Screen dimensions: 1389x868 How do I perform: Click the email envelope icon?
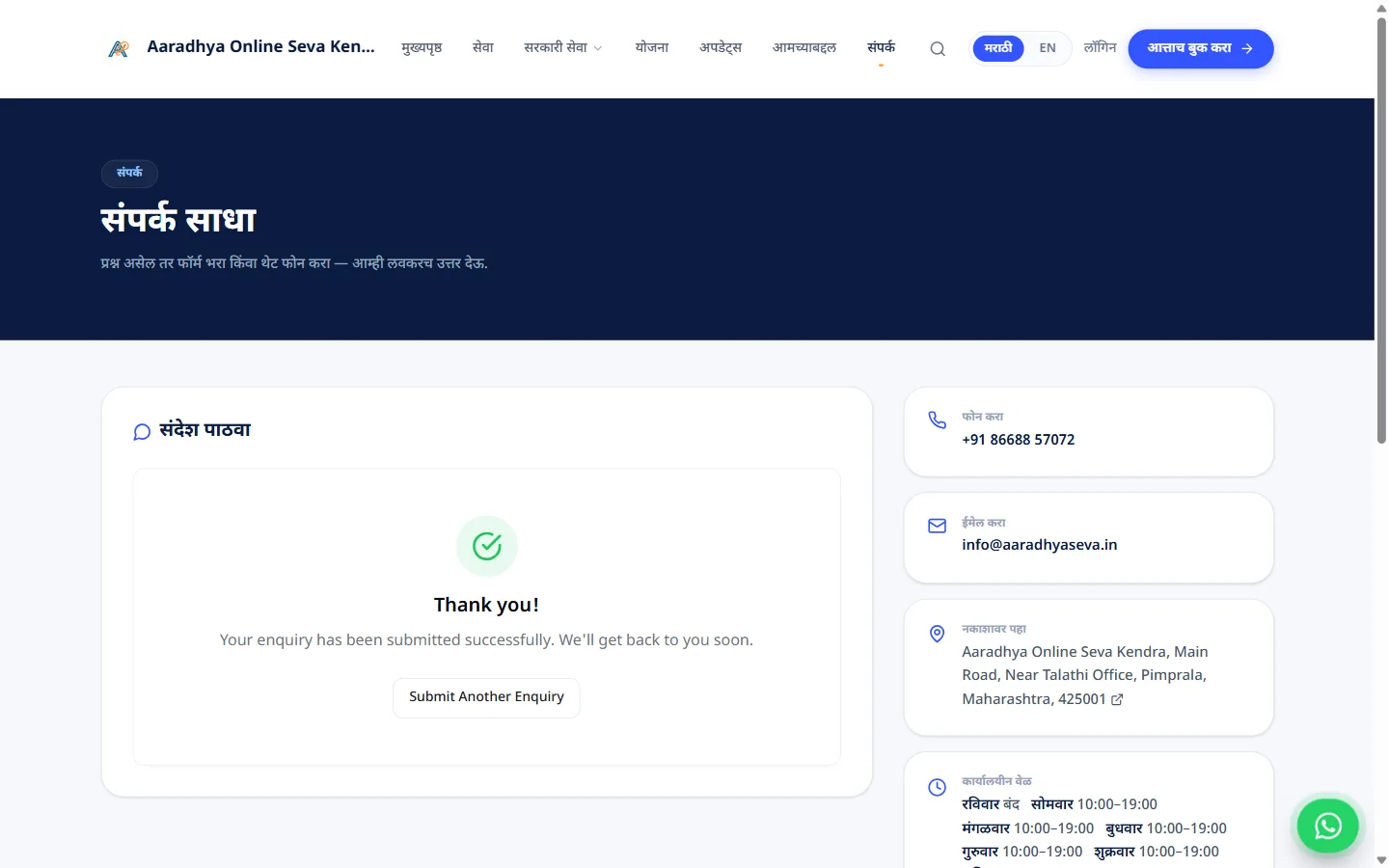coord(937,526)
